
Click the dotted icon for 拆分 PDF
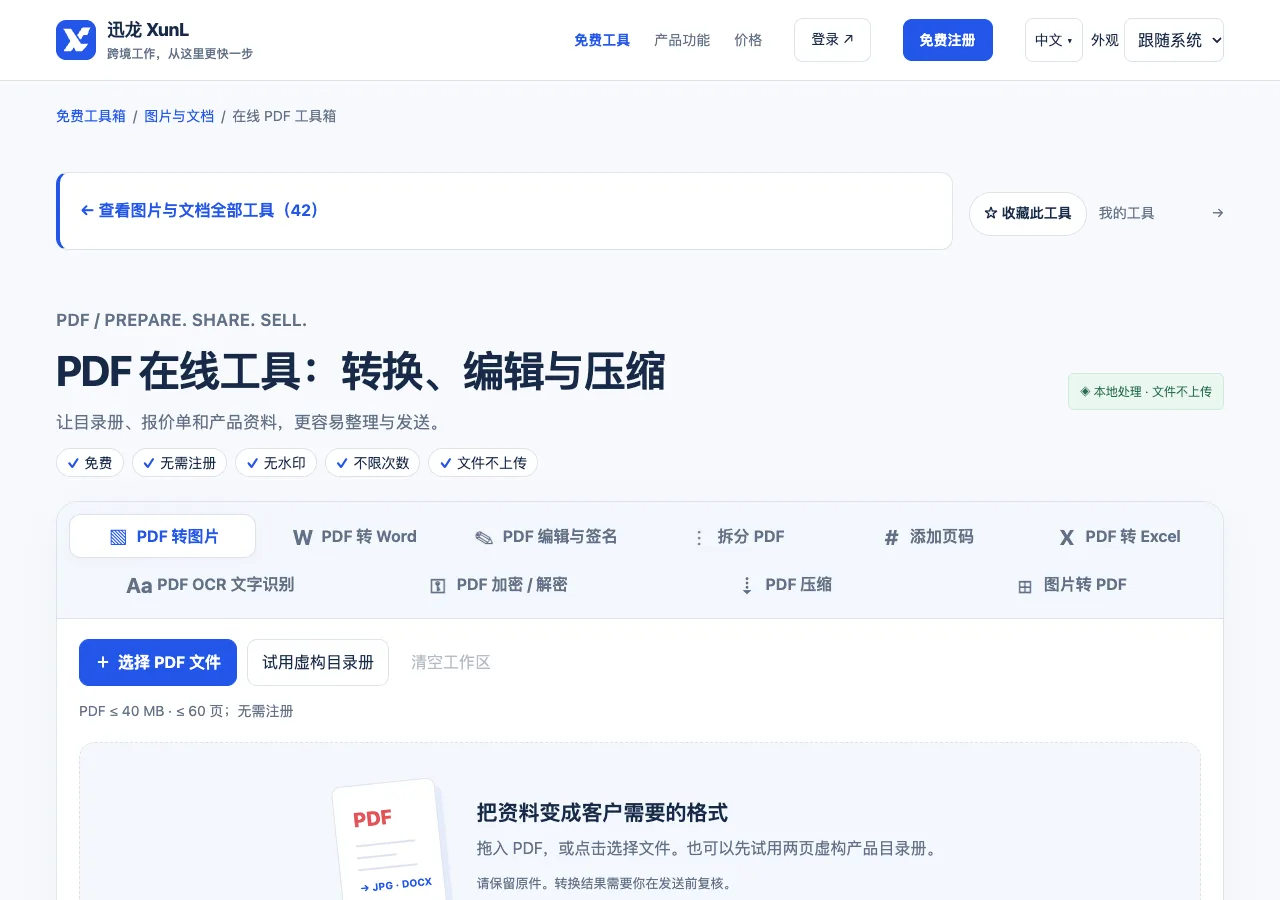pyautogui.click(x=699, y=537)
